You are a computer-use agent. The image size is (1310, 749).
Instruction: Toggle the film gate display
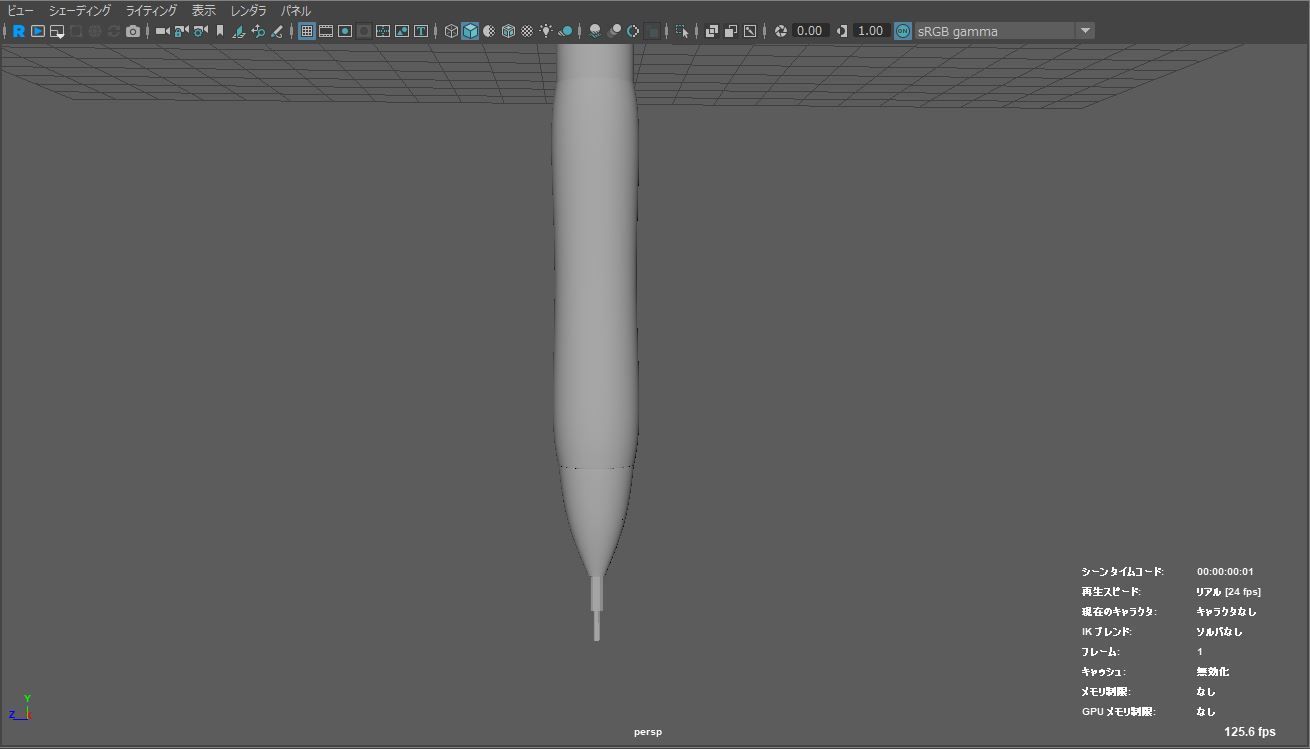pos(326,31)
